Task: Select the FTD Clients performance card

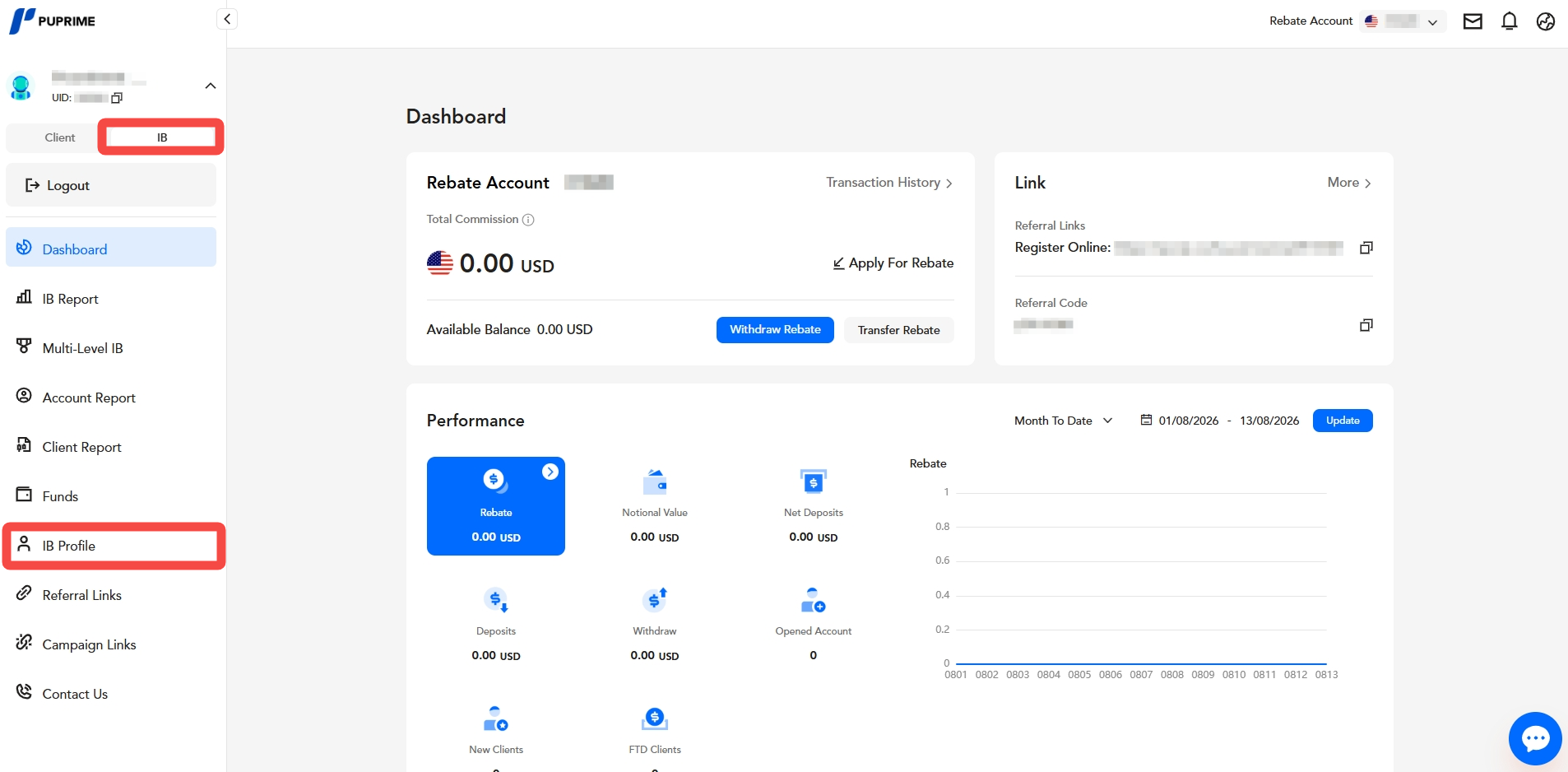Action: 655,735
